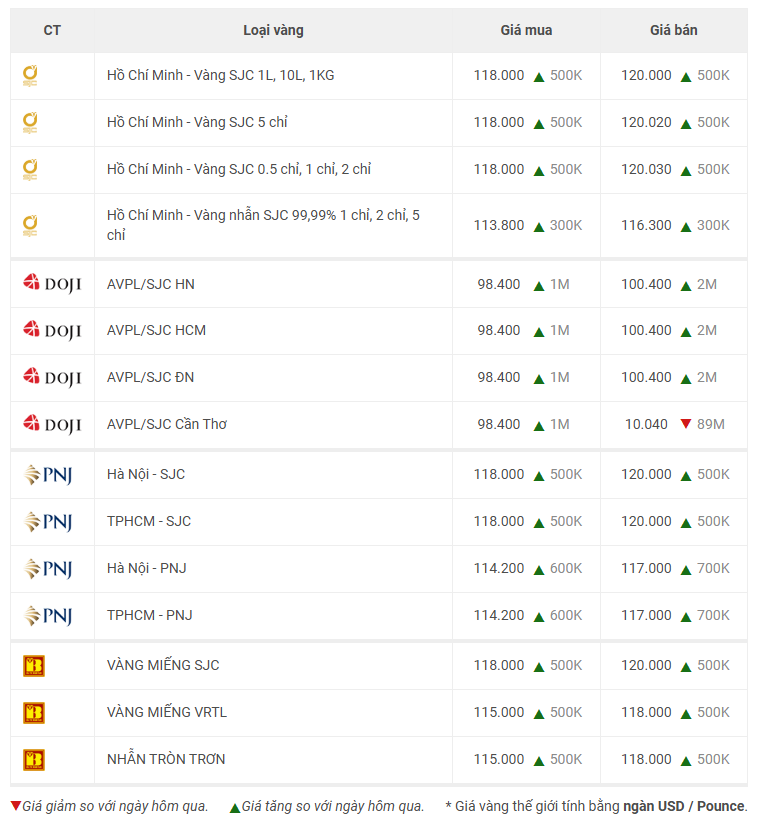Screen dimensions: 759x834
Task: Click the DOJI logo in AVPL/SJC Cần Thơ row
Action: coord(52,424)
